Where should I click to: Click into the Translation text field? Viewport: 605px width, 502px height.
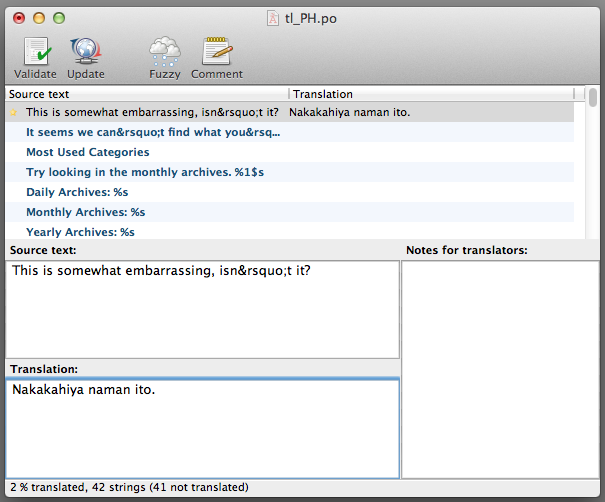202,427
